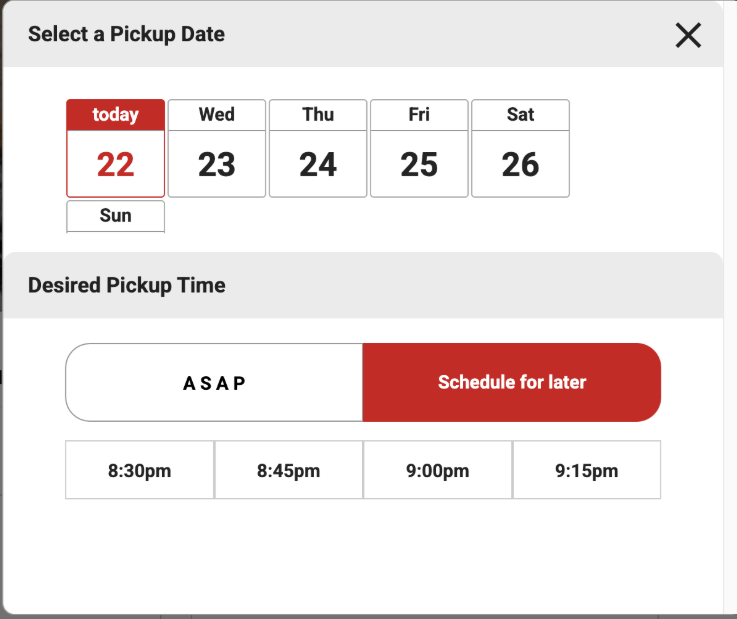Click the 'Desired Pickup Time' section header
This screenshot has width=737, height=619.
tap(127, 285)
